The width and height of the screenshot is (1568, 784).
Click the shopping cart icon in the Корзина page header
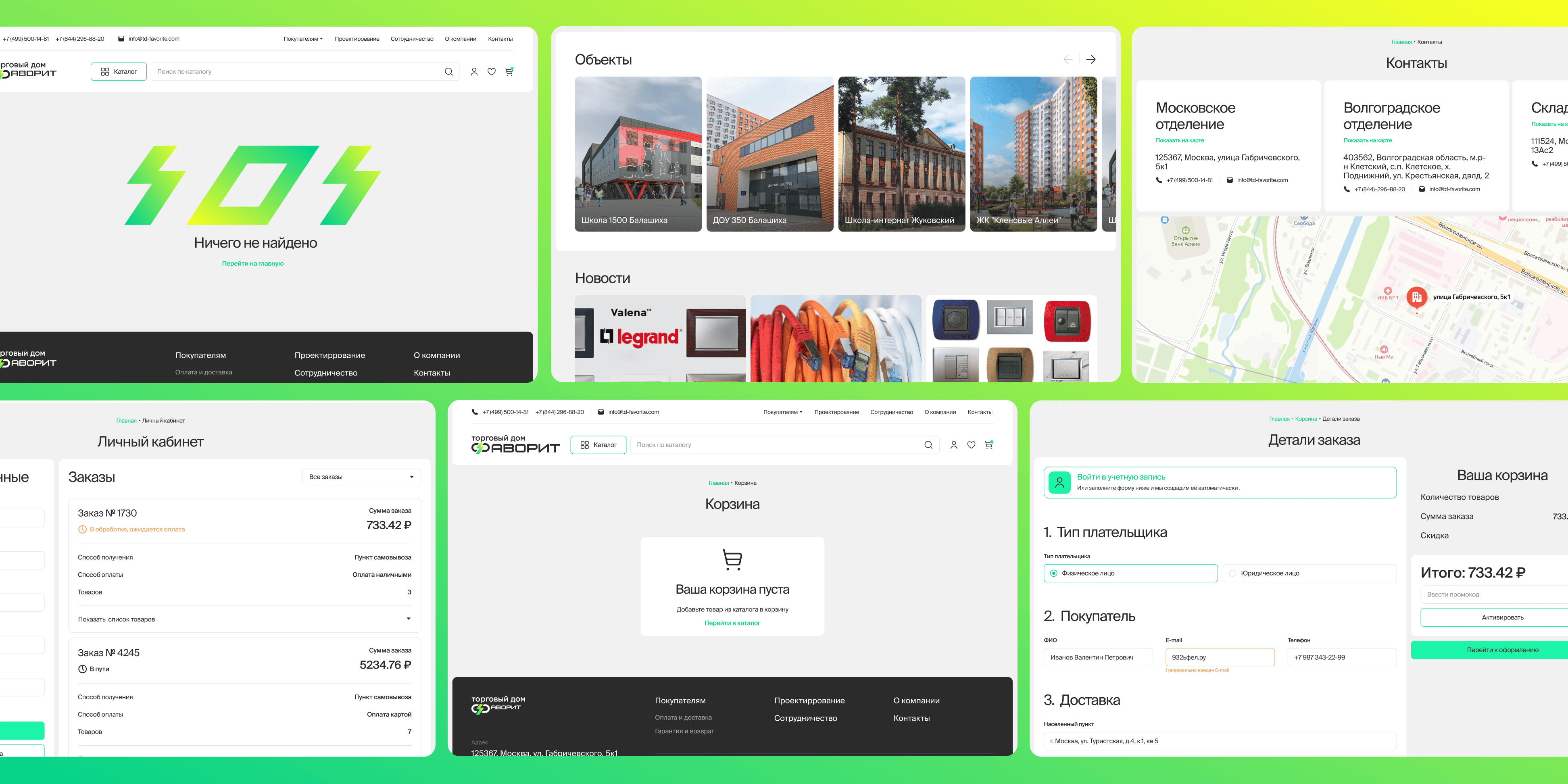point(988,445)
